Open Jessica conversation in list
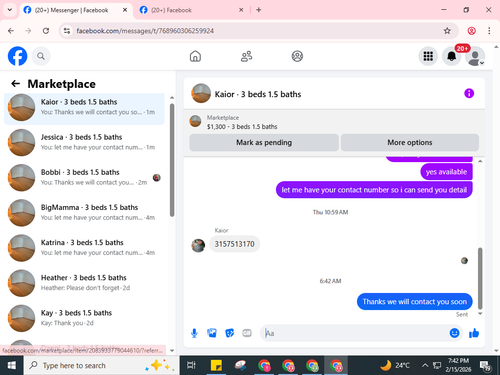This screenshot has height=375, width=500. coord(84,142)
